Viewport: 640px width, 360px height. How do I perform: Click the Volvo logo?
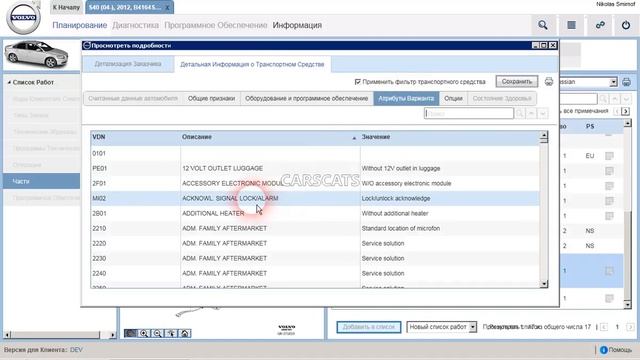[x=24, y=18]
